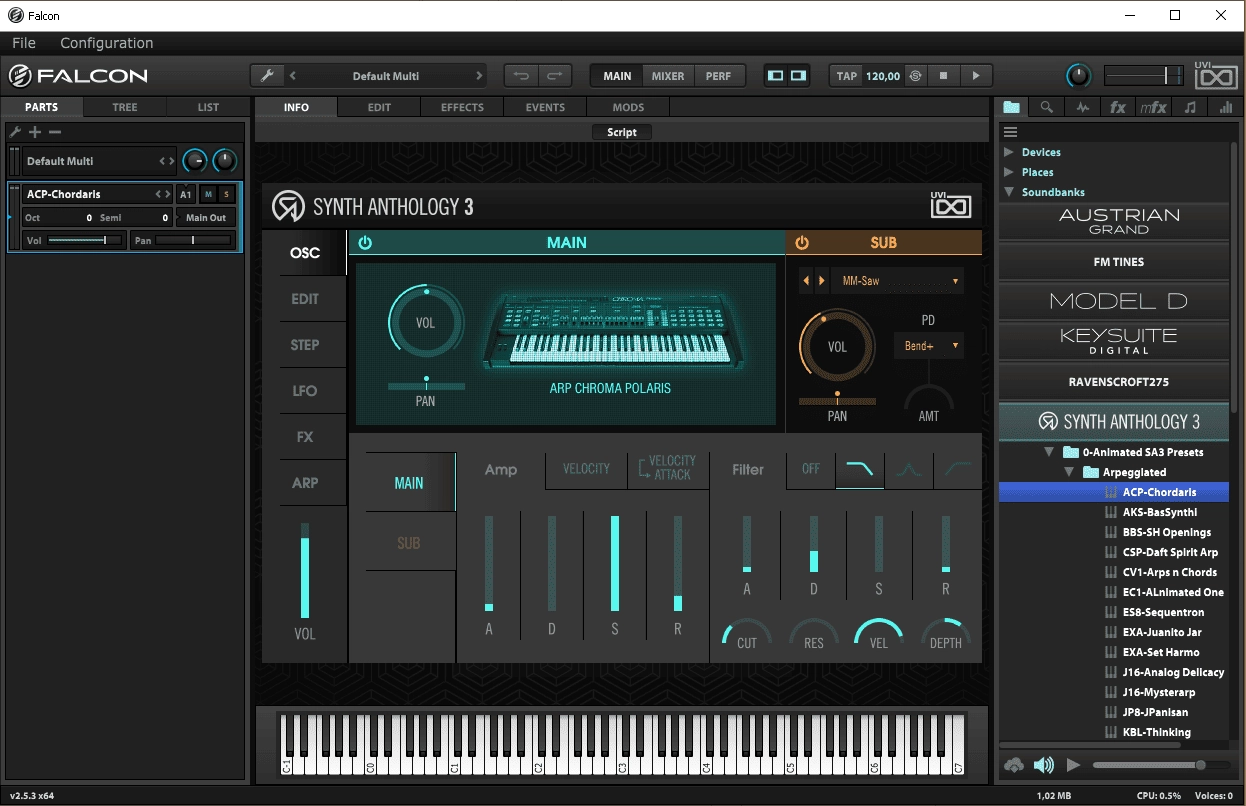Select the low-pass filter shape
Screen dimensions: 1246x806
[859, 469]
